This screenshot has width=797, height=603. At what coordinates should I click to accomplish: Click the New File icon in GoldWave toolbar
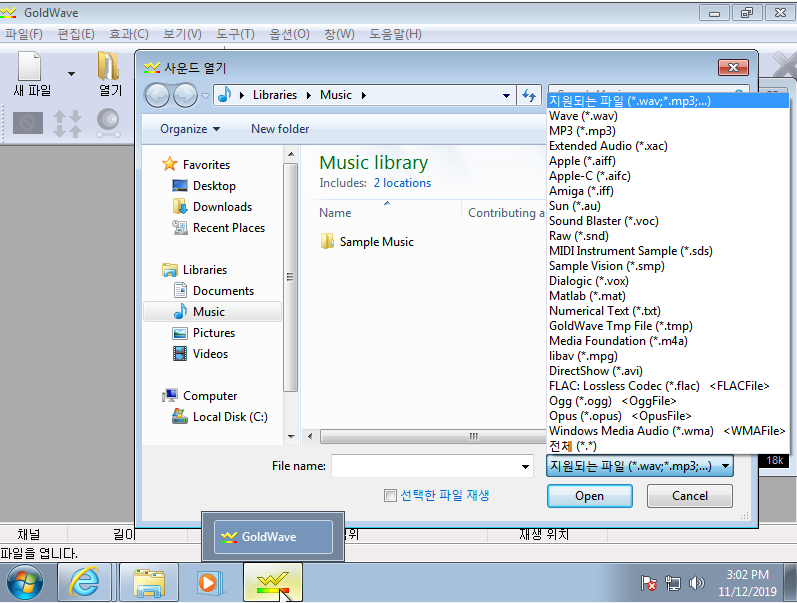(29, 66)
